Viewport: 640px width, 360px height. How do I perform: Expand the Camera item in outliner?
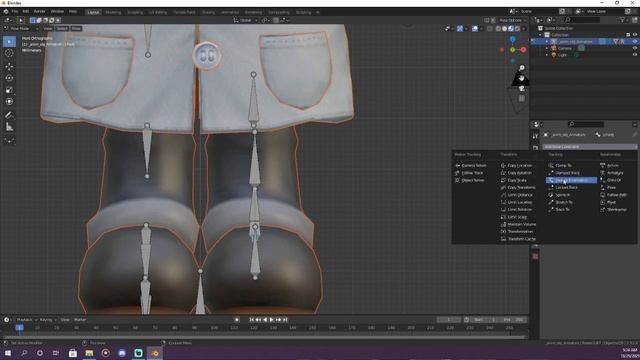point(547,48)
